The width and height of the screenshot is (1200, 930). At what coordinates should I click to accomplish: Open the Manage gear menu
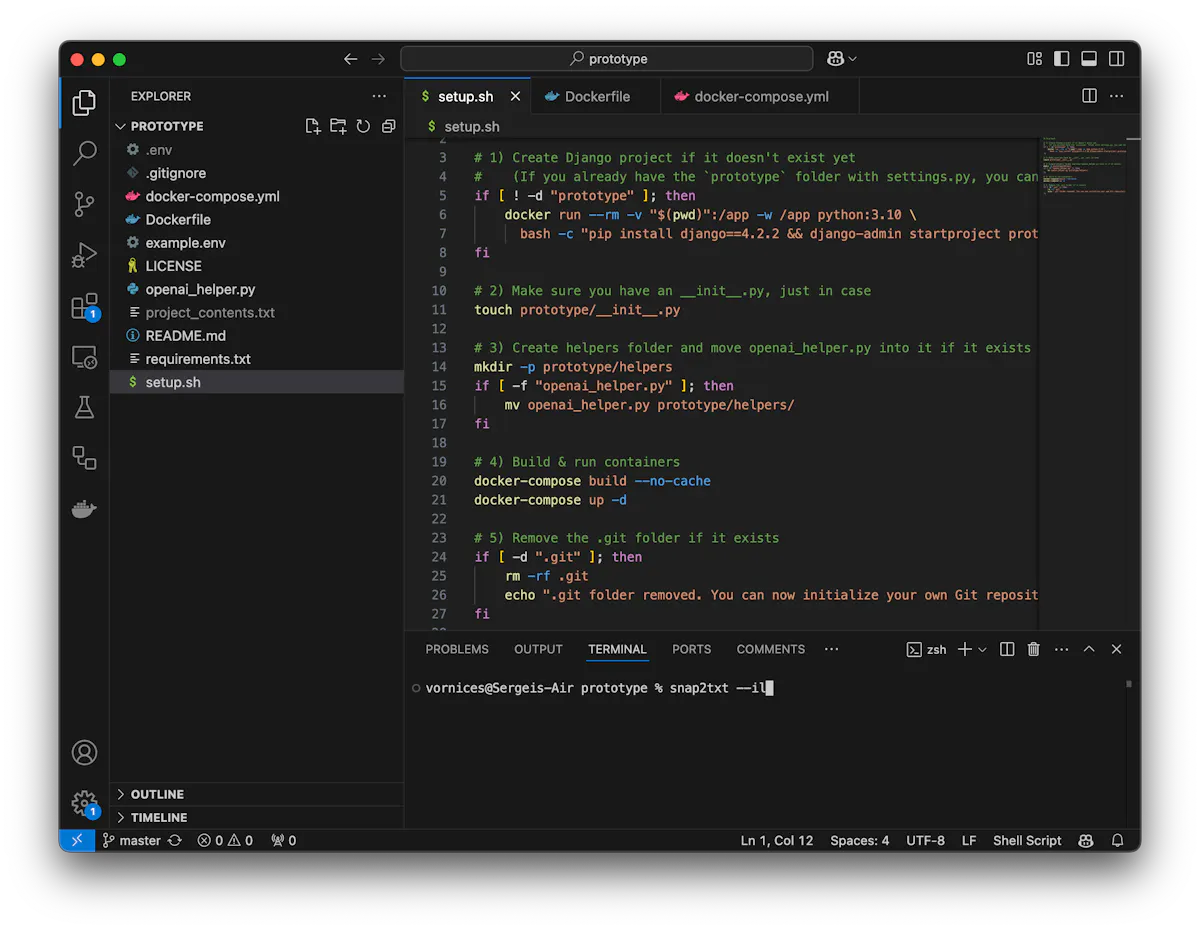coord(85,803)
